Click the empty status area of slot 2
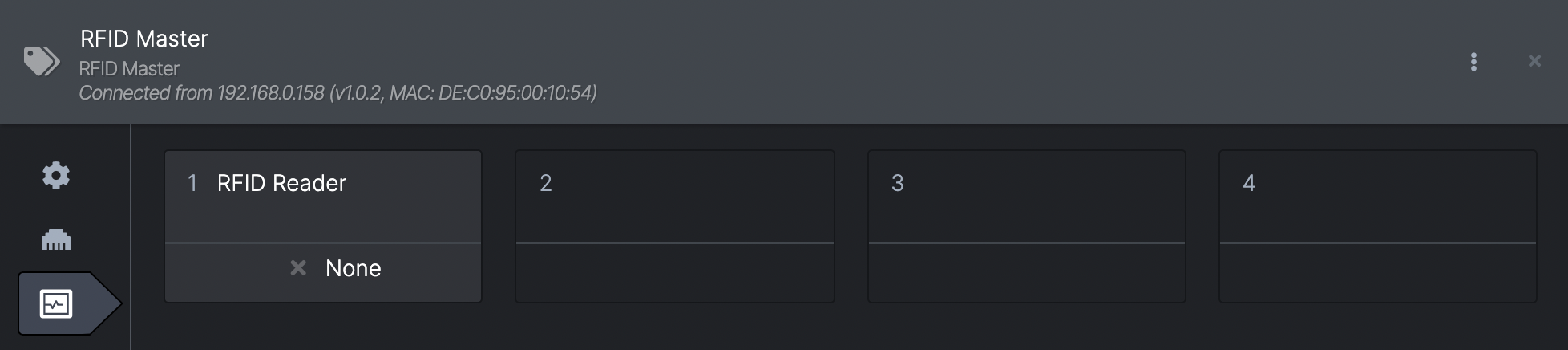Screen dimensions: 1568x350 click(x=675, y=273)
